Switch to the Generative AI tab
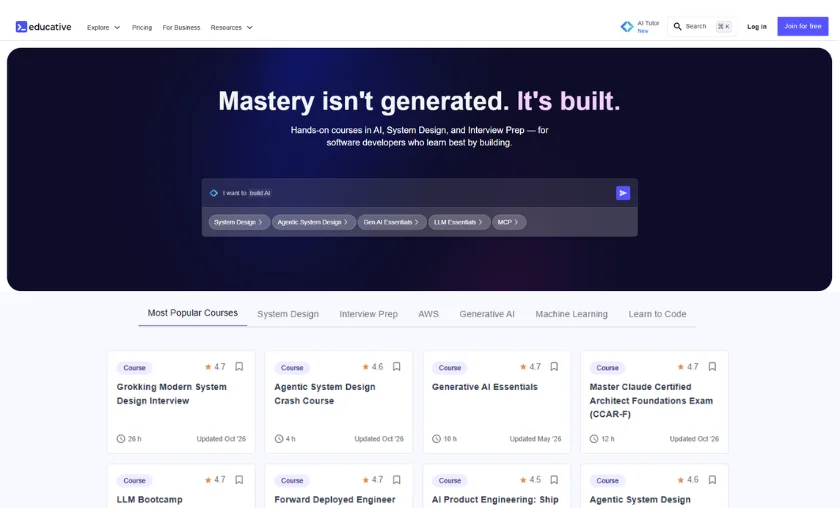840x508 pixels. click(487, 314)
